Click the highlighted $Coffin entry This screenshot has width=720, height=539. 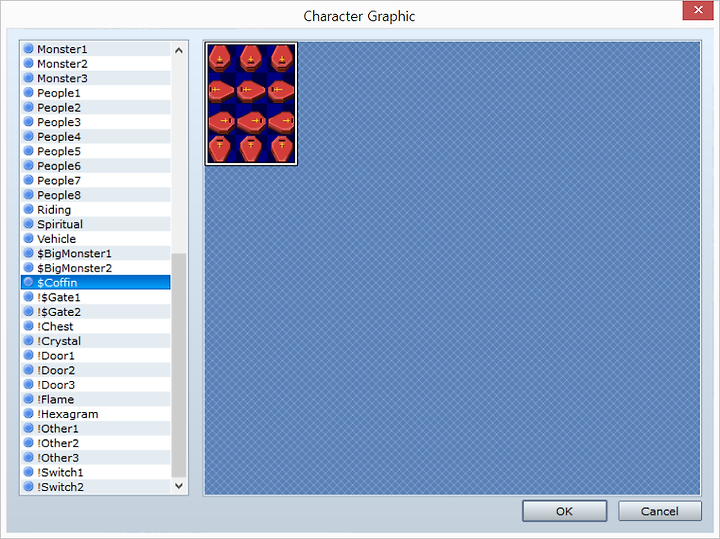point(96,282)
